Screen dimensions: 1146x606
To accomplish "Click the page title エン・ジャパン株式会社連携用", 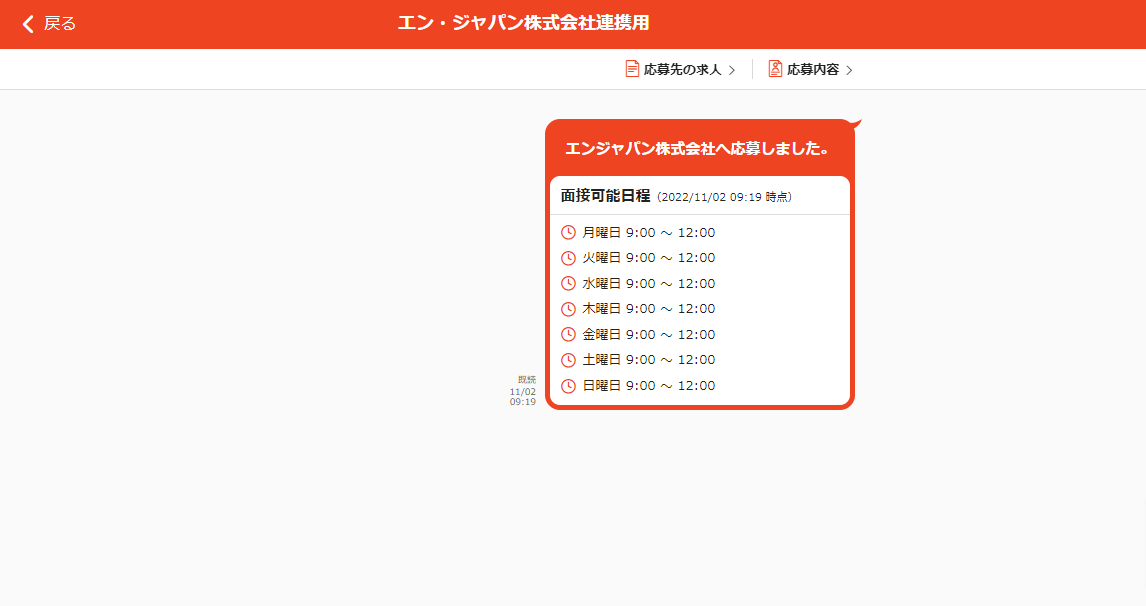I will [x=523, y=23].
